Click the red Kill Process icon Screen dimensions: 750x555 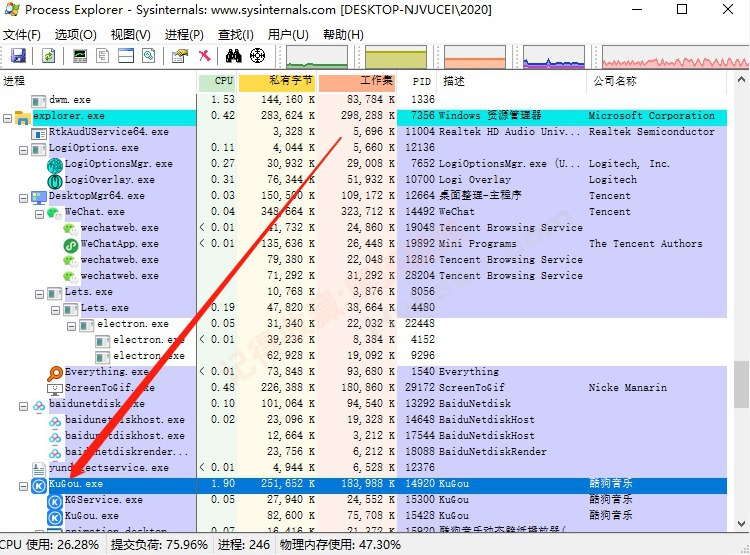tap(204, 56)
